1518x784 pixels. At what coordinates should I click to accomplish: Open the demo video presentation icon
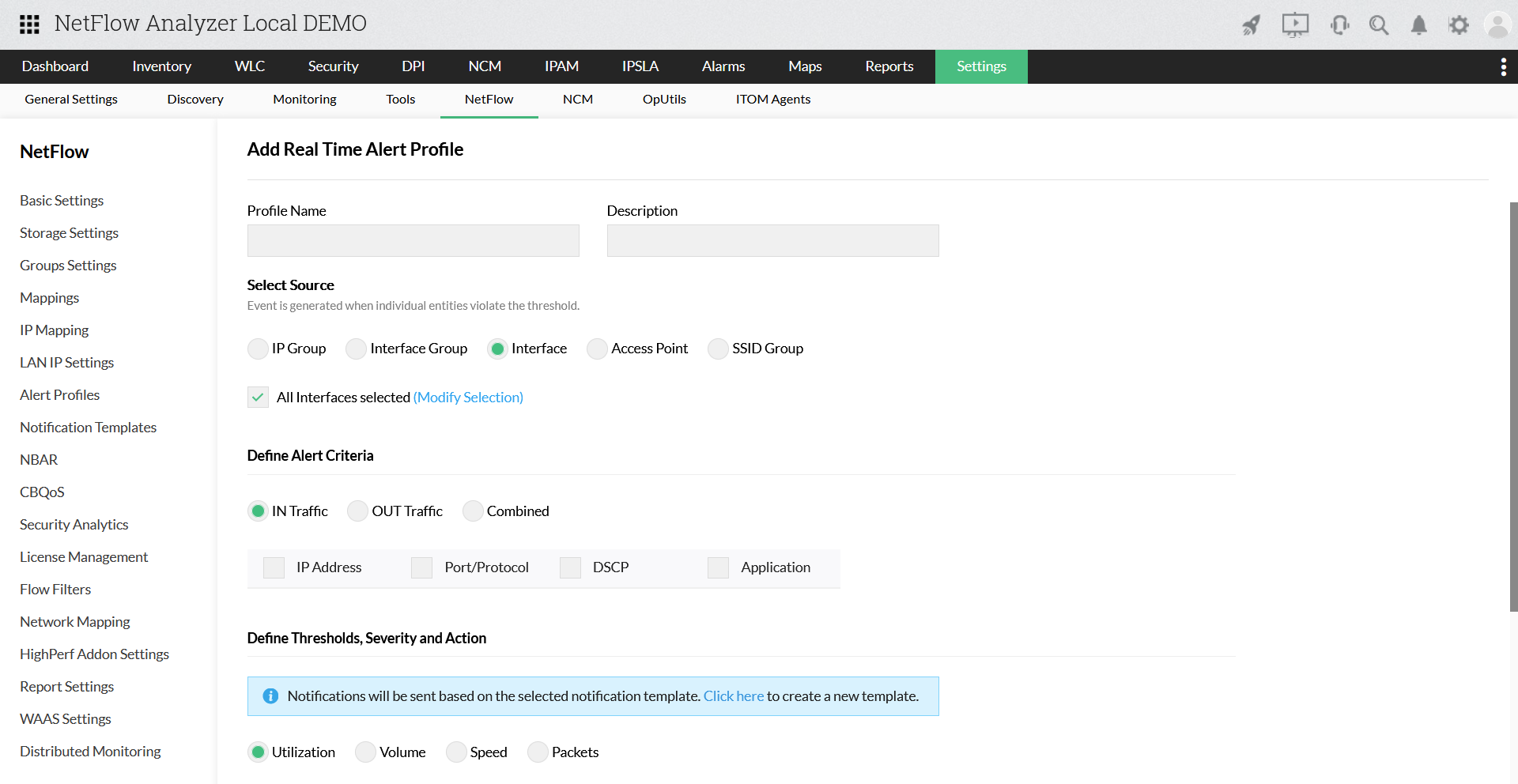[1295, 24]
